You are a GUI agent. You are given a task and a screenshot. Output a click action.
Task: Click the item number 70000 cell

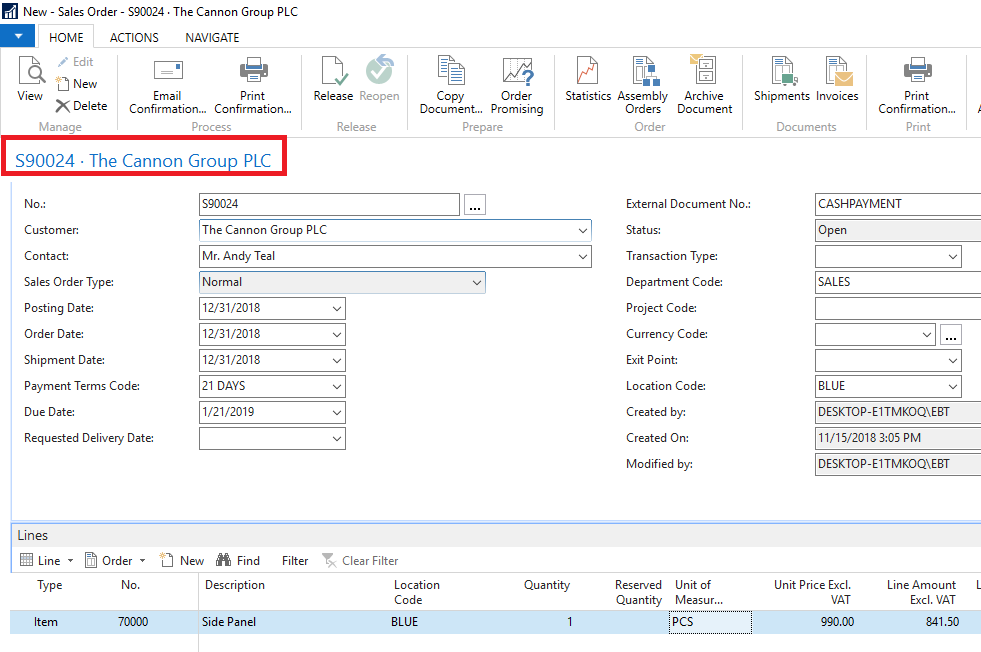pos(133,622)
